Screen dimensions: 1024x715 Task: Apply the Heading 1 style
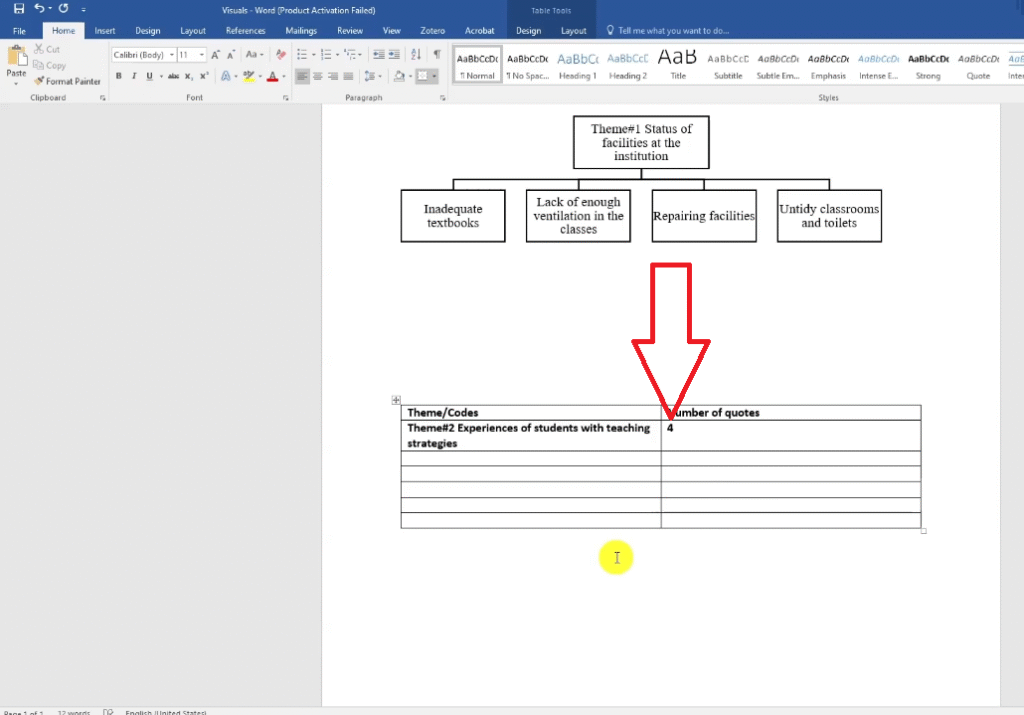tap(577, 65)
